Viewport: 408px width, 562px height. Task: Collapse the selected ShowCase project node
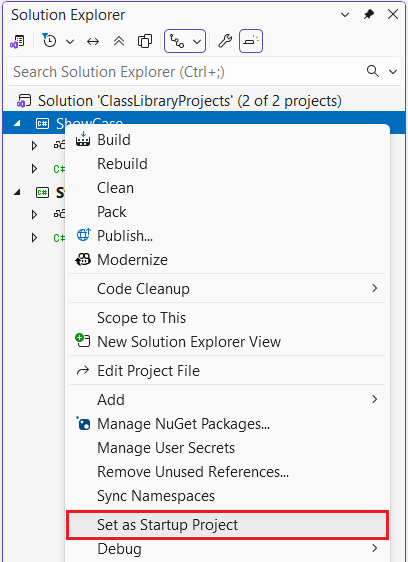click(17, 124)
